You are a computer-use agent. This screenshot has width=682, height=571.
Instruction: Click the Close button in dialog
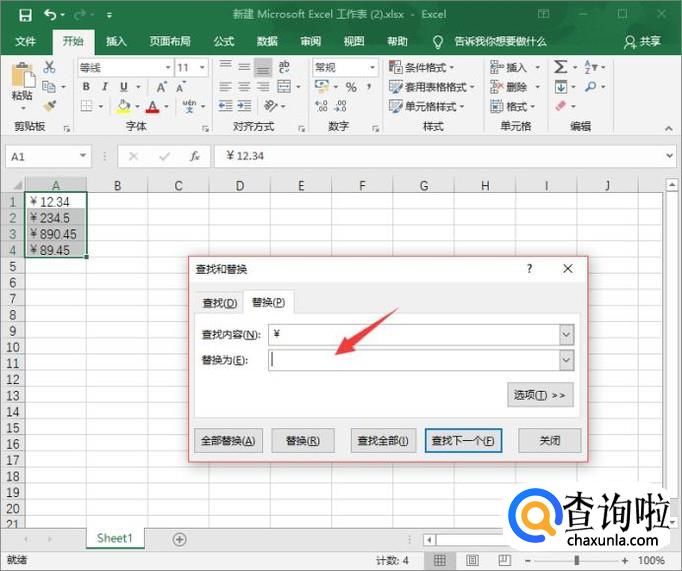tap(549, 441)
